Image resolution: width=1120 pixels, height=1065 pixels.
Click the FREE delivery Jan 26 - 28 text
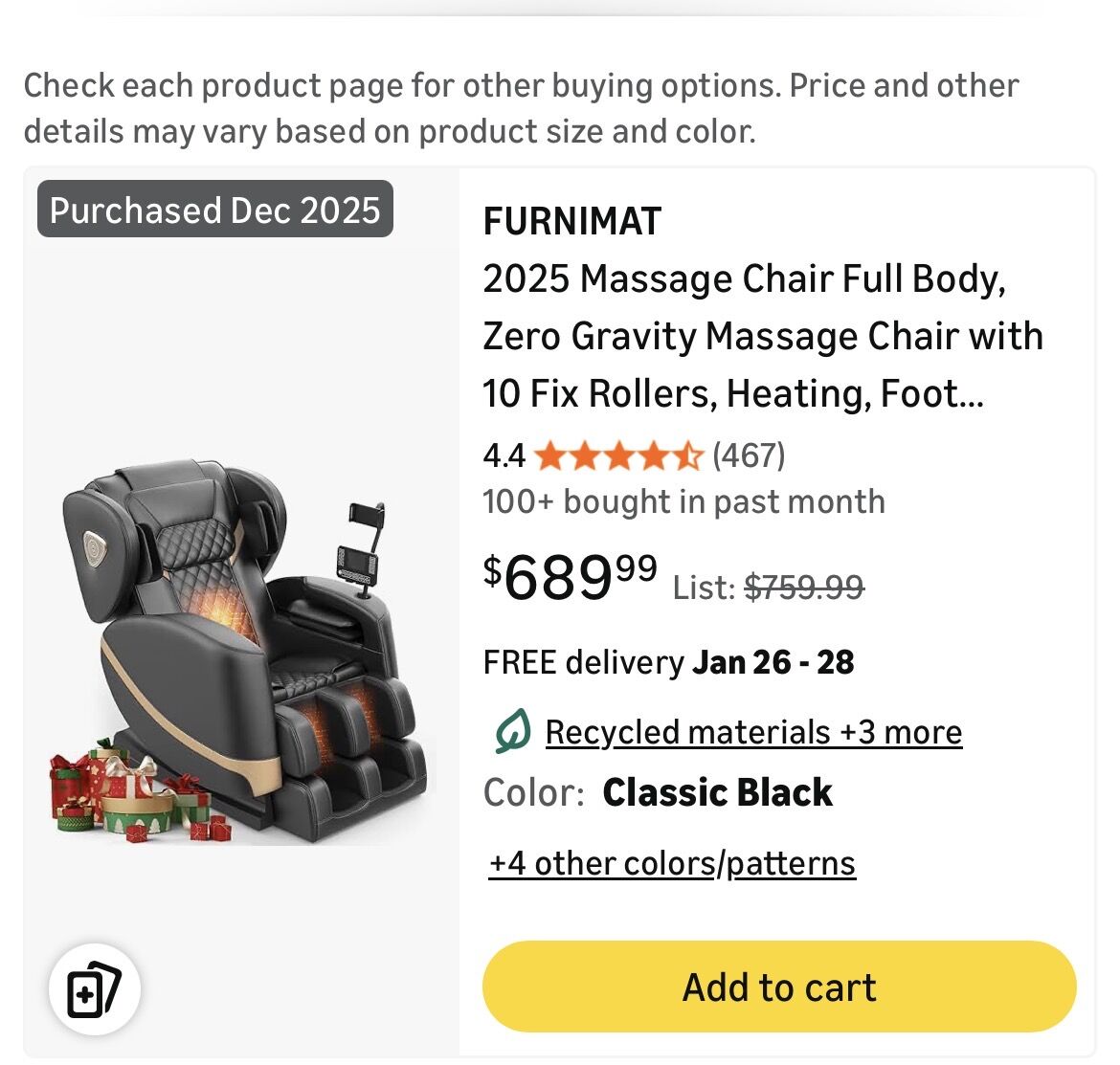[x=668, y=662]
